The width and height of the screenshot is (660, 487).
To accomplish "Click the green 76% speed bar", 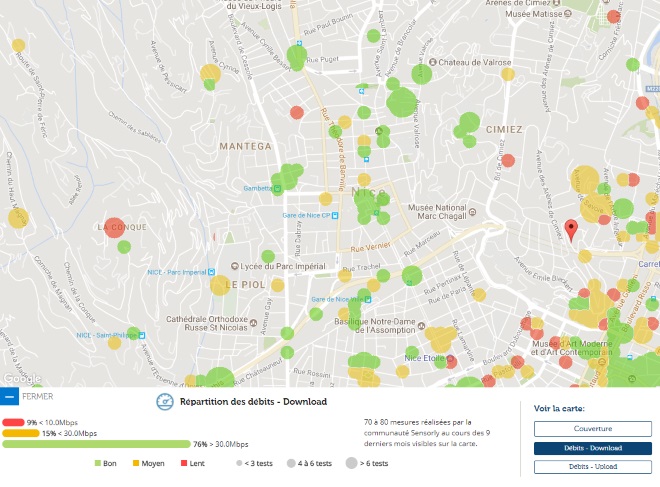I will point(96,444).
